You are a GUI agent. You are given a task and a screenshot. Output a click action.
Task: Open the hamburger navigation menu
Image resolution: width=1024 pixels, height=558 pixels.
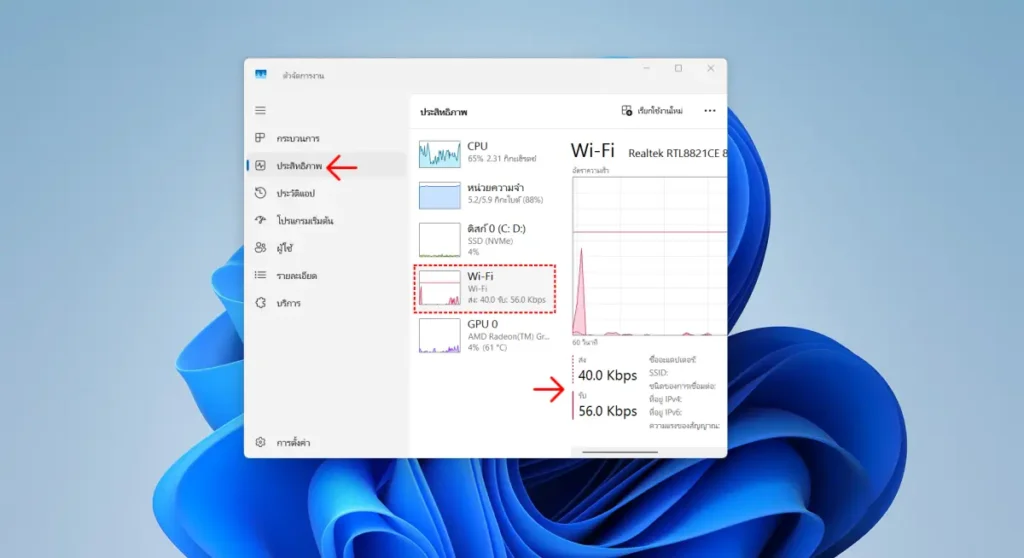click(x=260, y=110)
